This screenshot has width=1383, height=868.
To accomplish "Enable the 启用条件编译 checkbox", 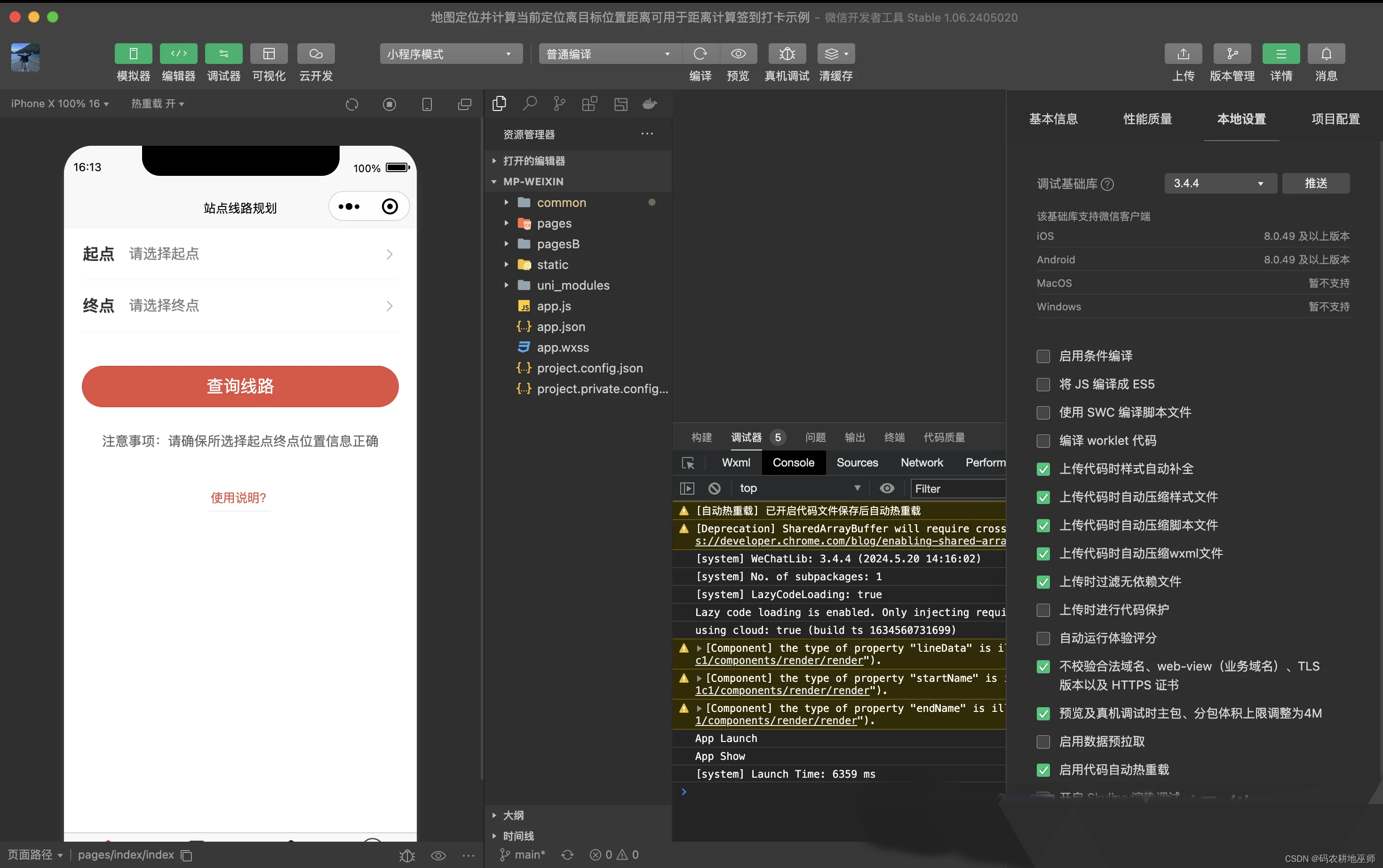I will pyautogui.click(x=1043, y=356).
